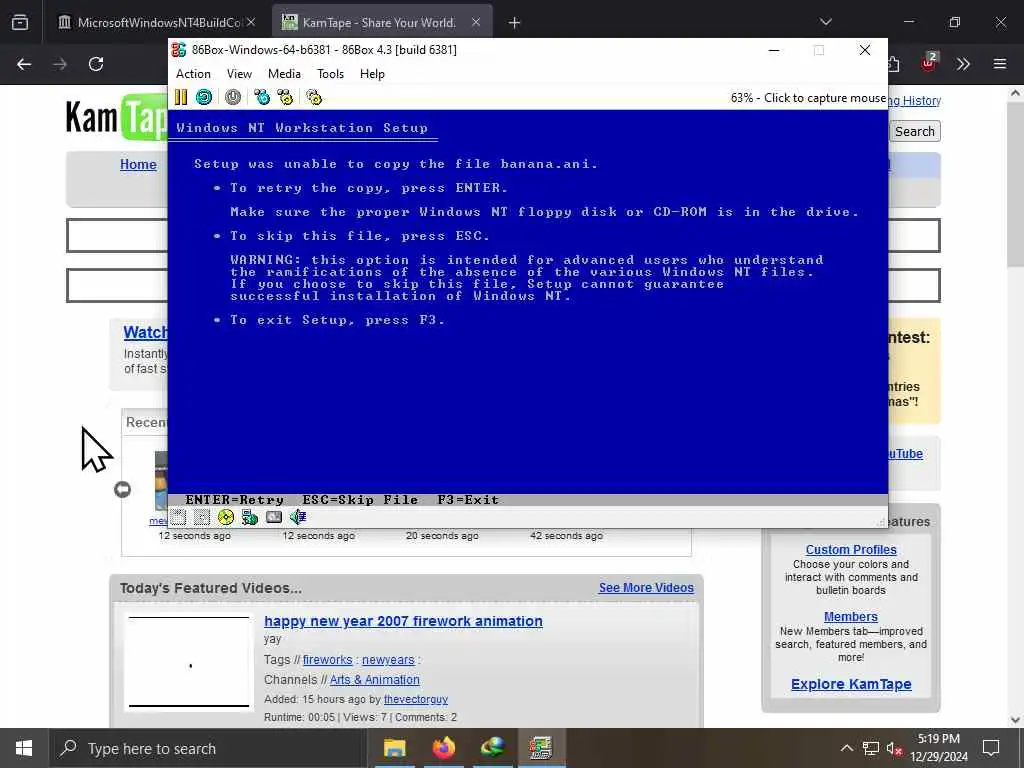1024x768 pixels.
Task: Click the 'fireworks' tag link
Action: (327, 660)
